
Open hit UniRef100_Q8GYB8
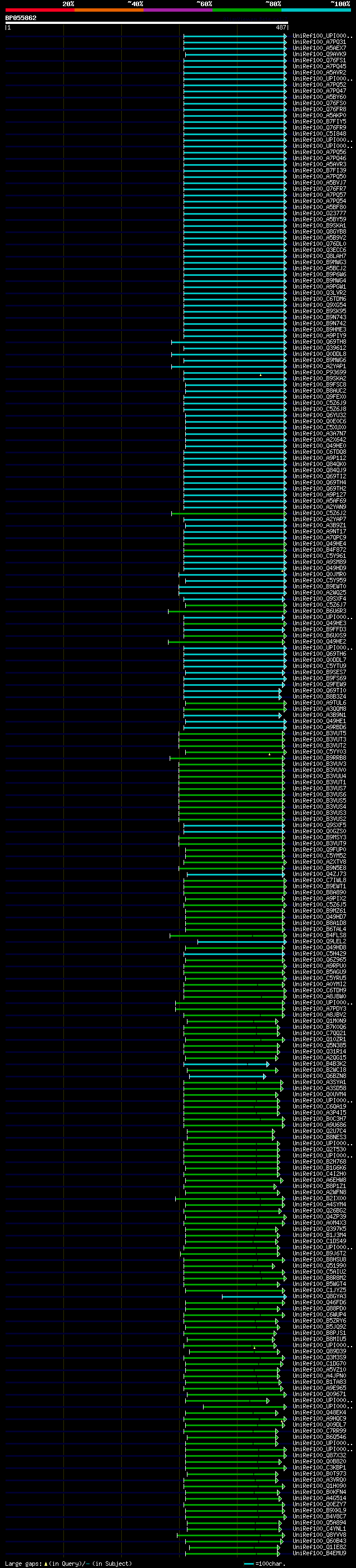pos(319,232)
